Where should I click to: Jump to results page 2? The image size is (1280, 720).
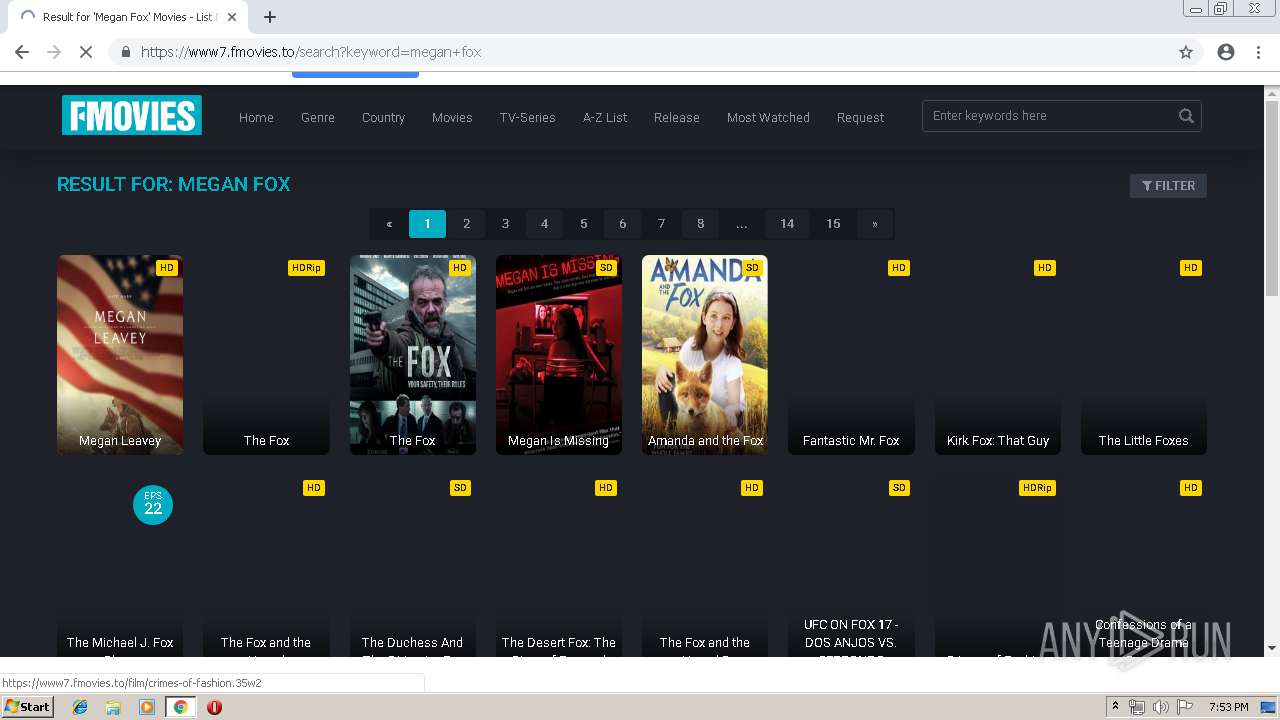tap(466, 224)
